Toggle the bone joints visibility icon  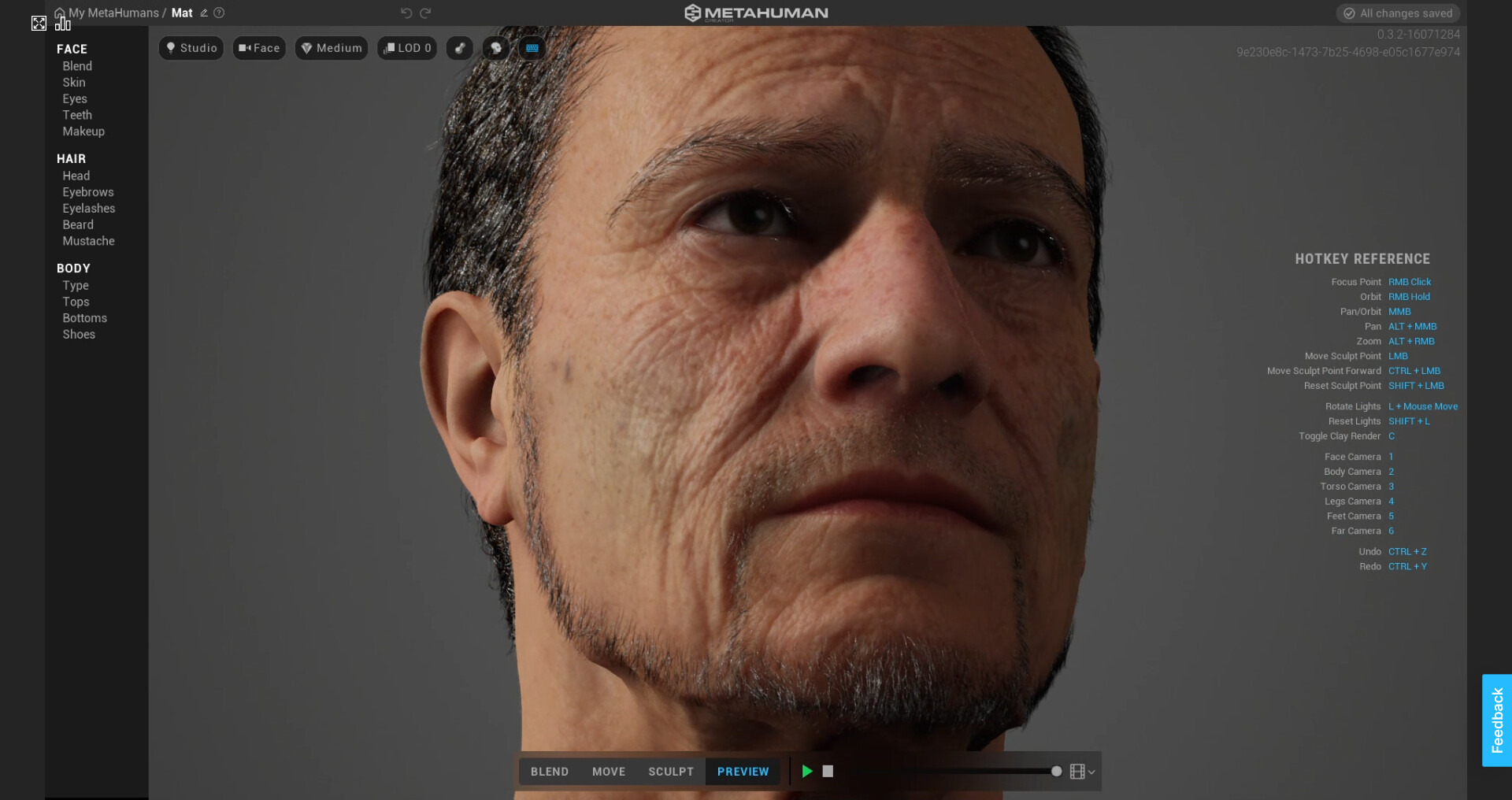(x=460, y=48)
